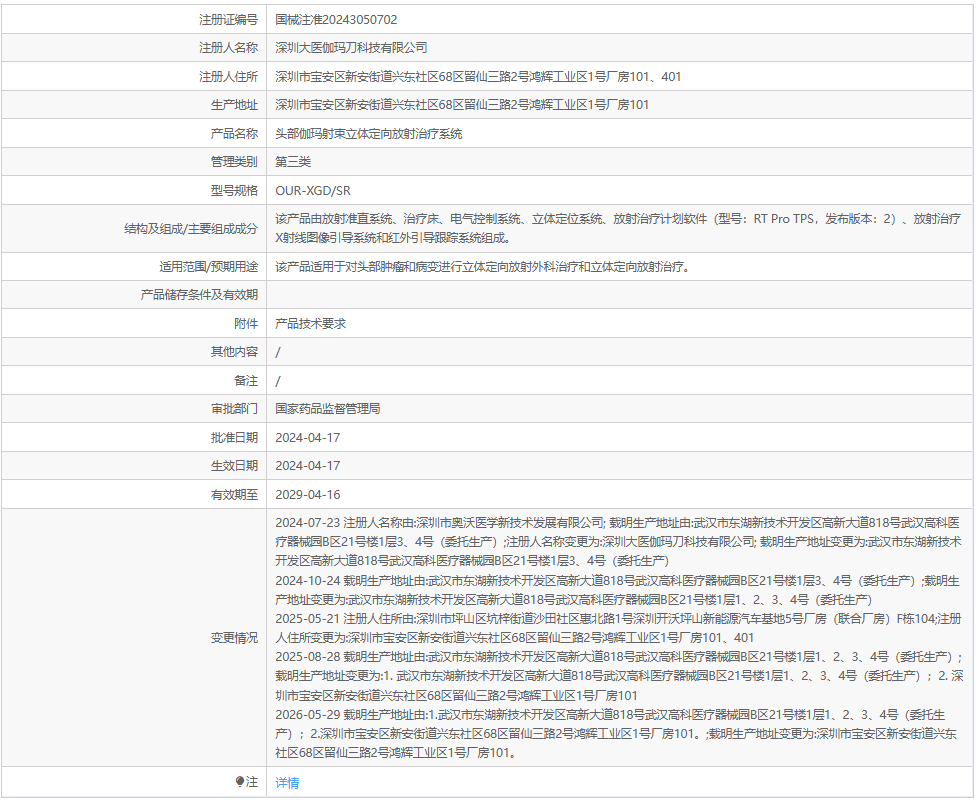Viewport: 980px width, 804px height.
Task: Click expiry date 2029-04-16
Action: 308,494
